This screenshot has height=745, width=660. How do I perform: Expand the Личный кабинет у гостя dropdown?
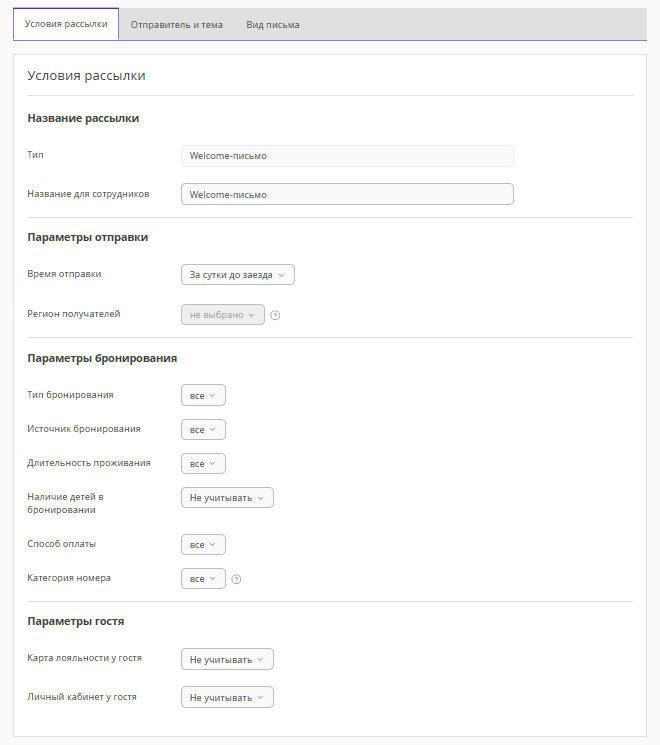[227, 698]
